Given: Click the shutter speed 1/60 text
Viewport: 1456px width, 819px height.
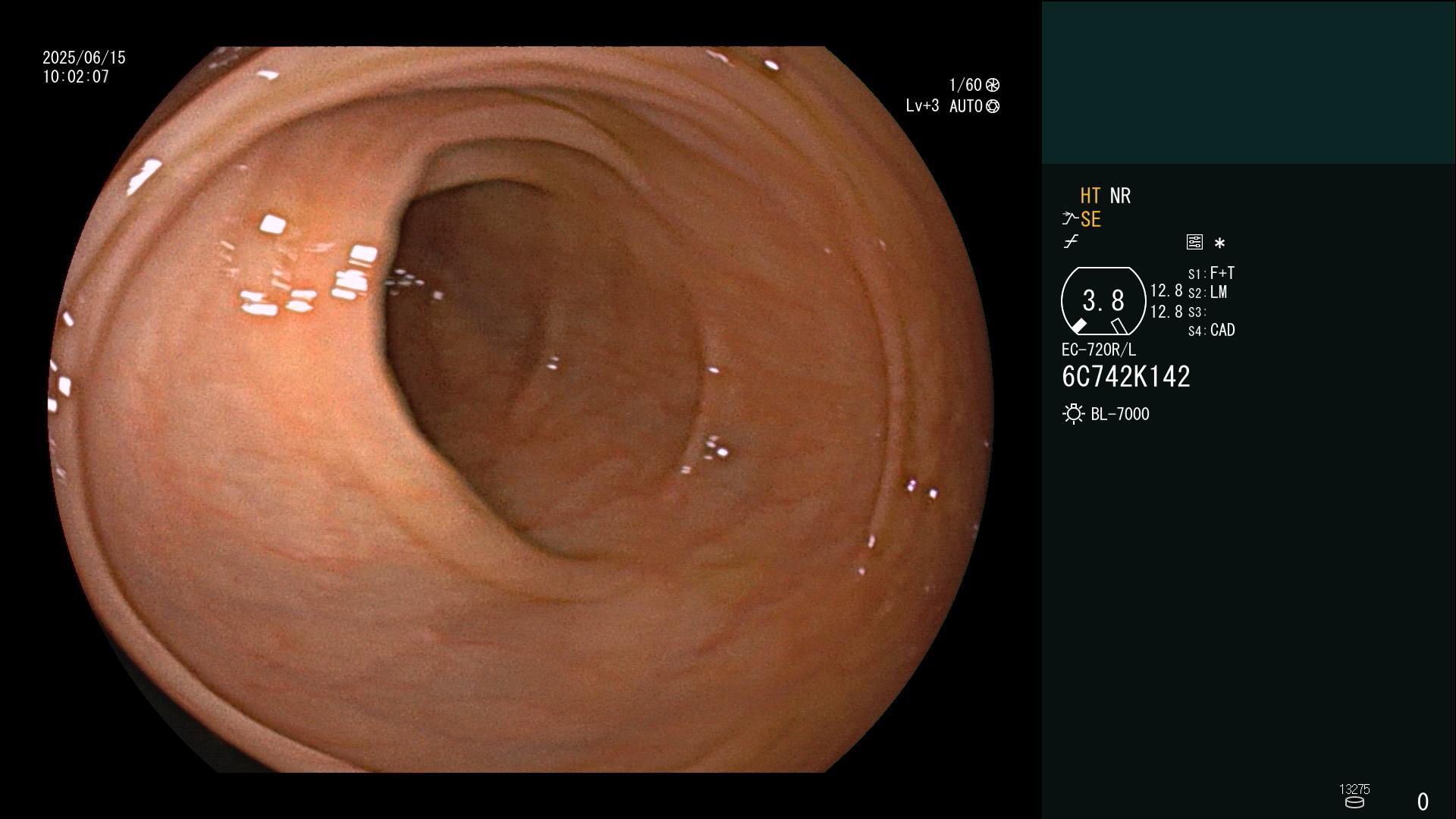Looking at the screenshot, I should point(965,85).
